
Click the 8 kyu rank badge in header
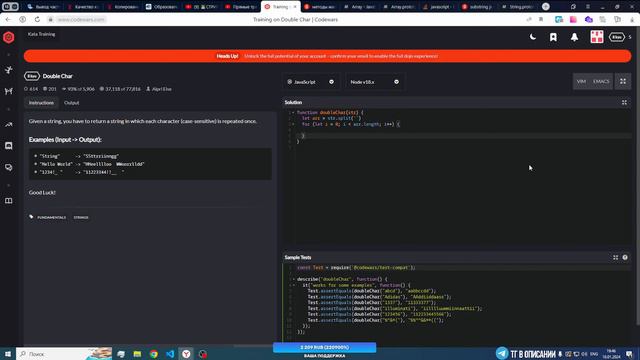pyautogui.click(x=617, y=37)
